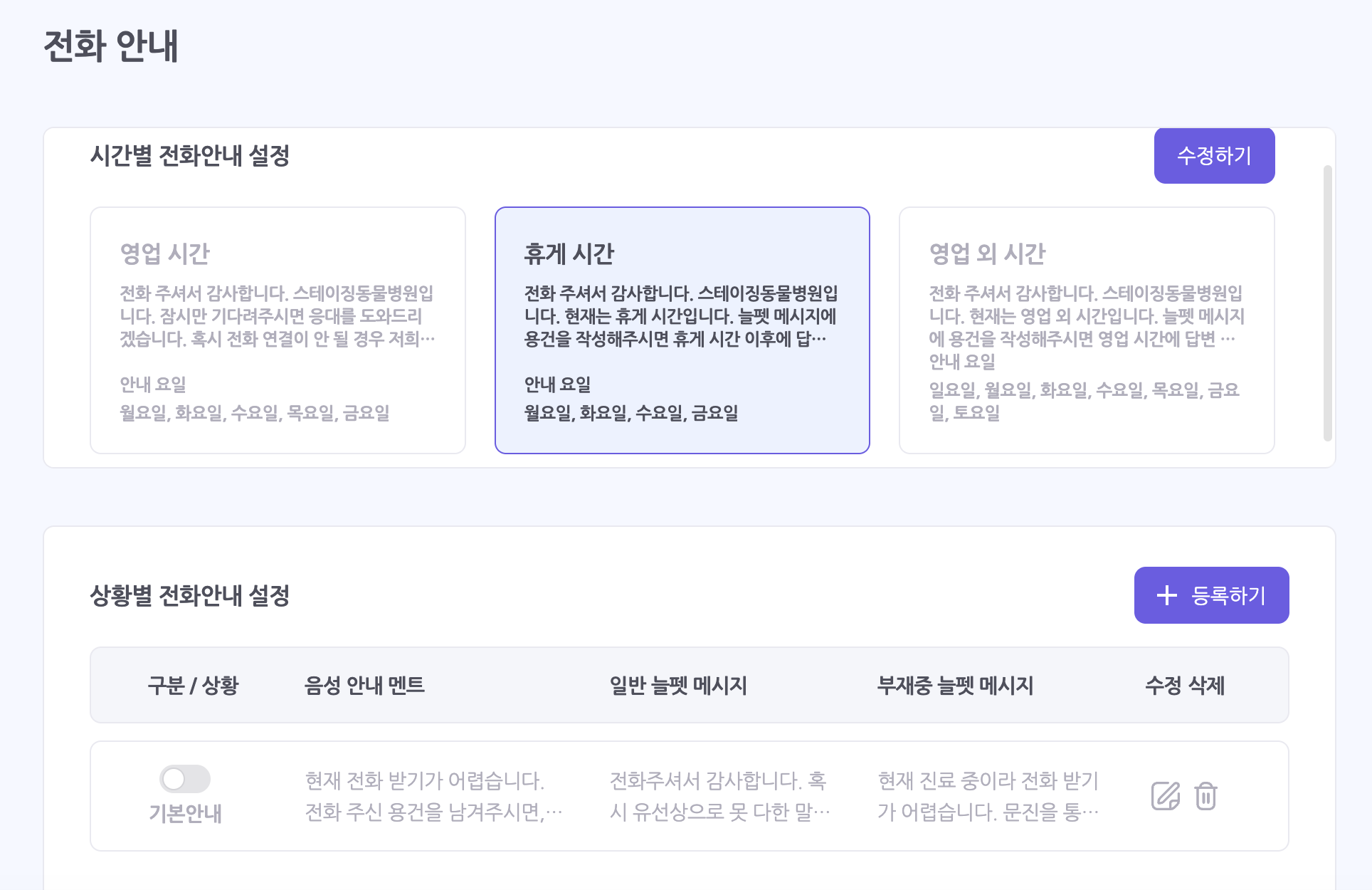
Task: Click the edit pencil icon for 기본안내
Action: [x=1165, y=796]
